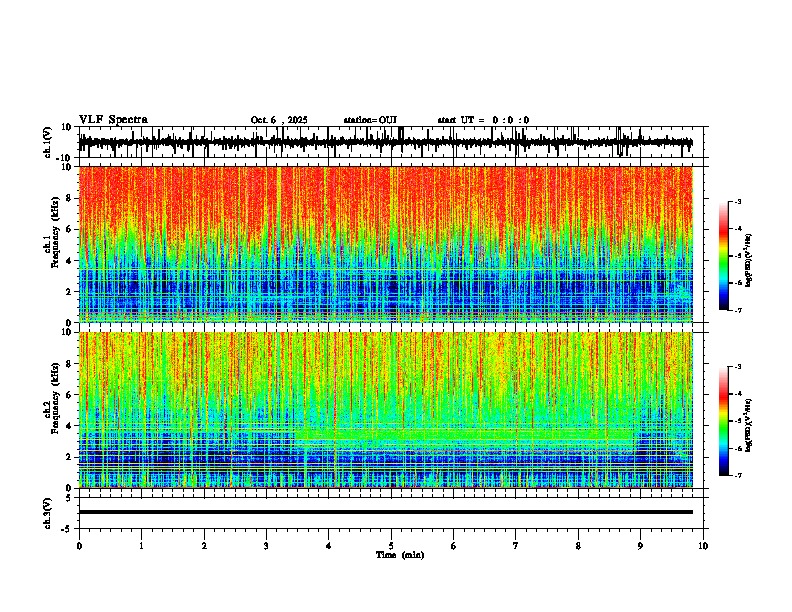Click the time axis tick label "5"
Screen dimensions: 792x612
pyautogui.click(x=391, y=546)
